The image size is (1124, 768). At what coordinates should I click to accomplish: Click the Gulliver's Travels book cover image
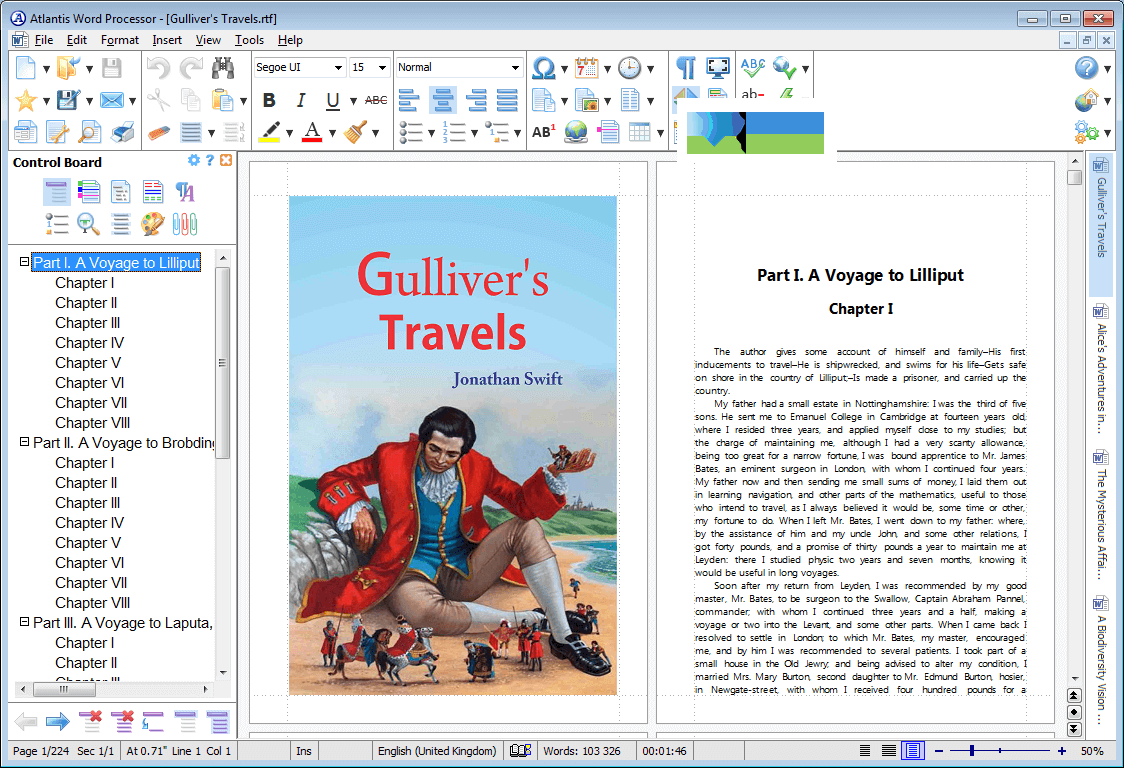[453, 445]
